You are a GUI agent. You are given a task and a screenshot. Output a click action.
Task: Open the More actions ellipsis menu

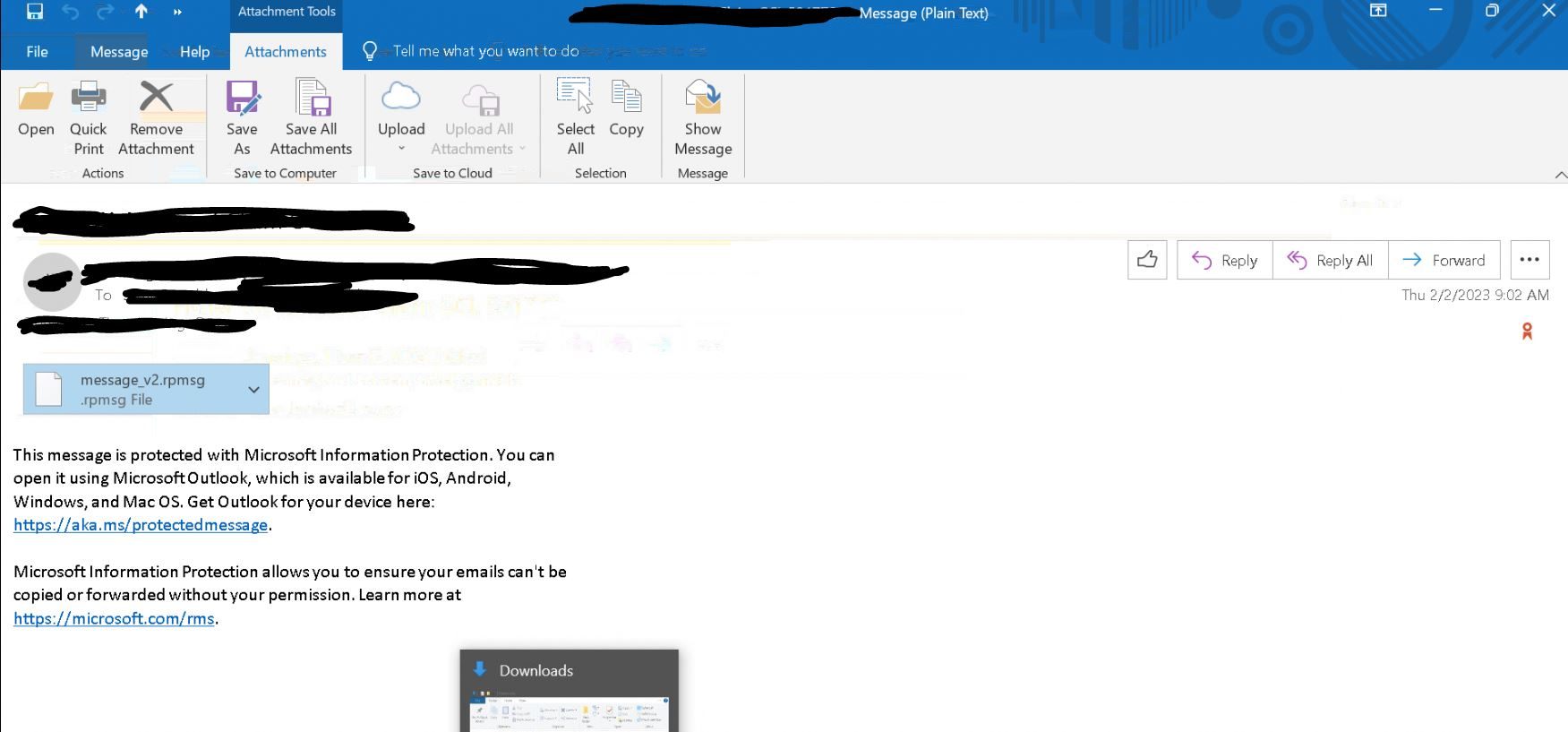tap(1529, 260)
